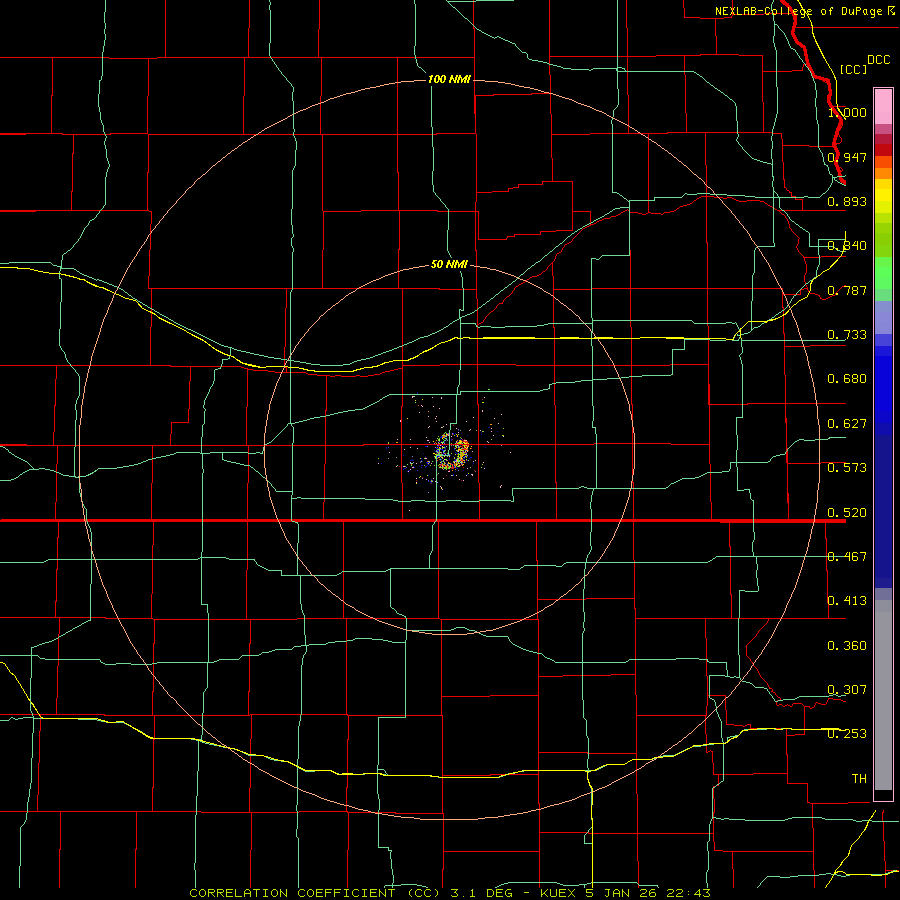The height and width of the screenshot is (900, 900).
Task: Click the 0.520 scale value
Action: pyautogui.click(x=847, y=513)
